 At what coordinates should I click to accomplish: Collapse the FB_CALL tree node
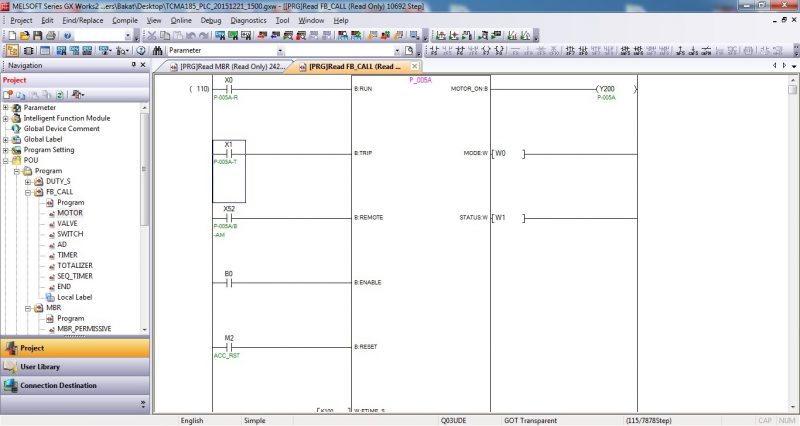pyautogui.click(x=28, y=192)
